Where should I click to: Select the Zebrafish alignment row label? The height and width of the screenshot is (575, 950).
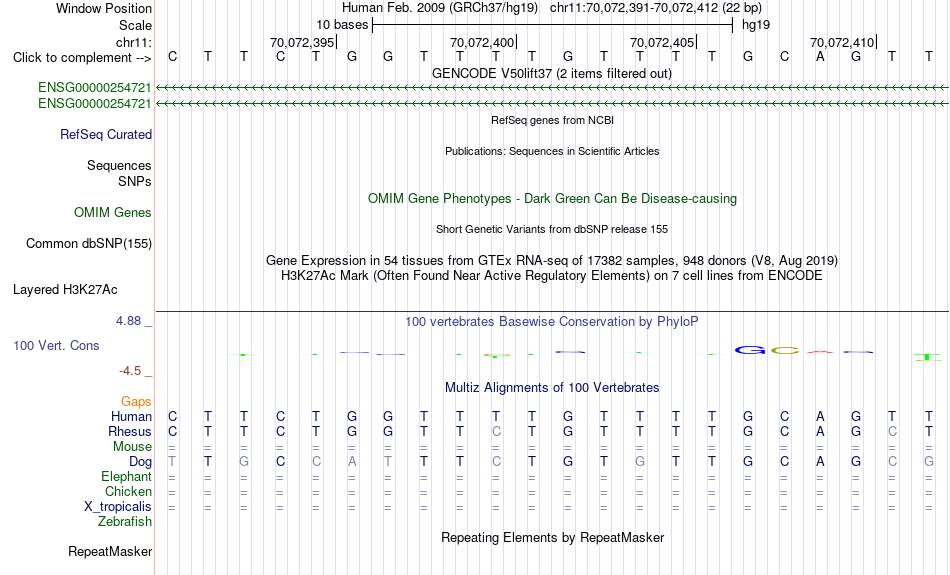click(125, 522)
